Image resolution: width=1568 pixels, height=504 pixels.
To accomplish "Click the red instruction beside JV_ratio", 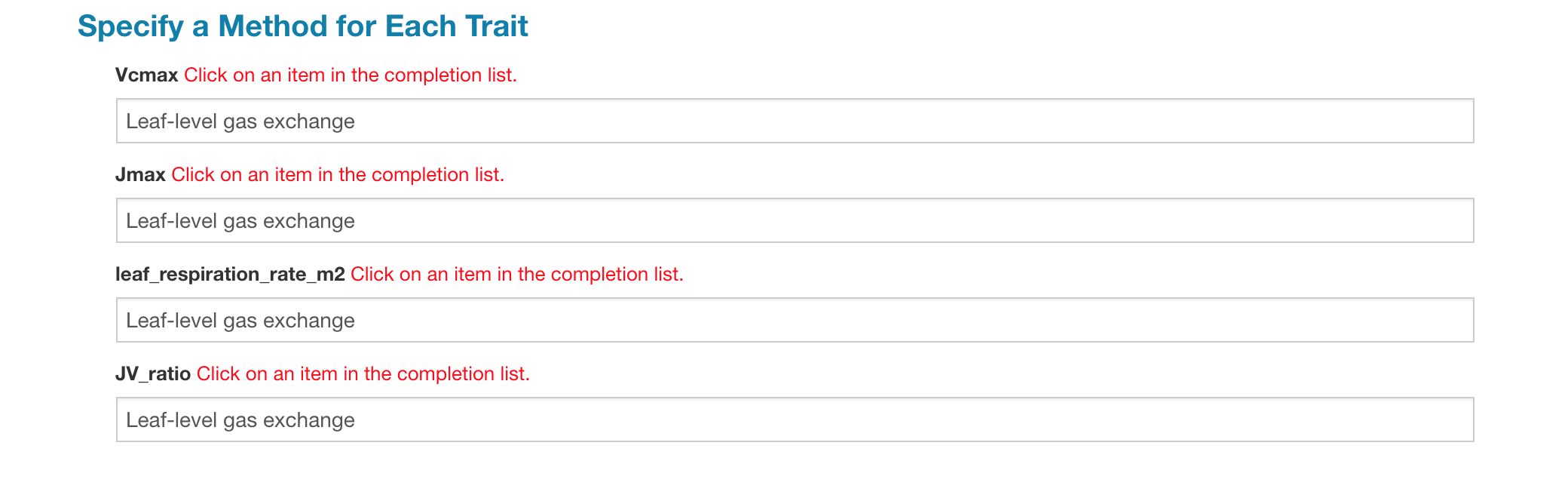I will [363, 373].
